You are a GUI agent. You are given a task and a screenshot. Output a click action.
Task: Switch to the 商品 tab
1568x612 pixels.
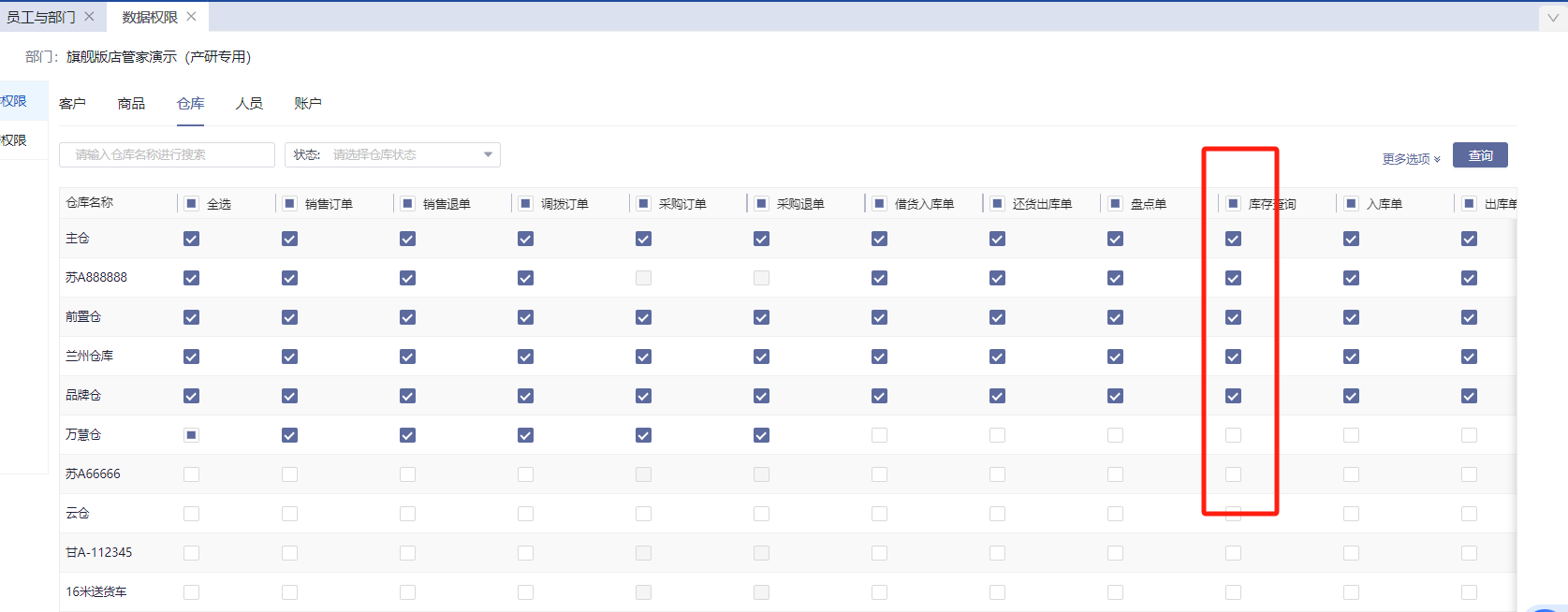click(131, 104)
